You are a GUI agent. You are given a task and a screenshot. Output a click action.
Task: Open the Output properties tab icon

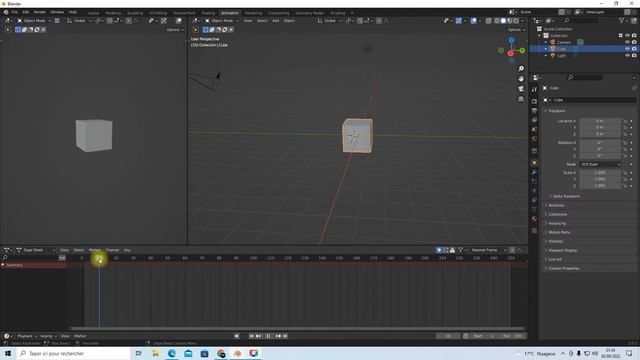click(534, 111)
